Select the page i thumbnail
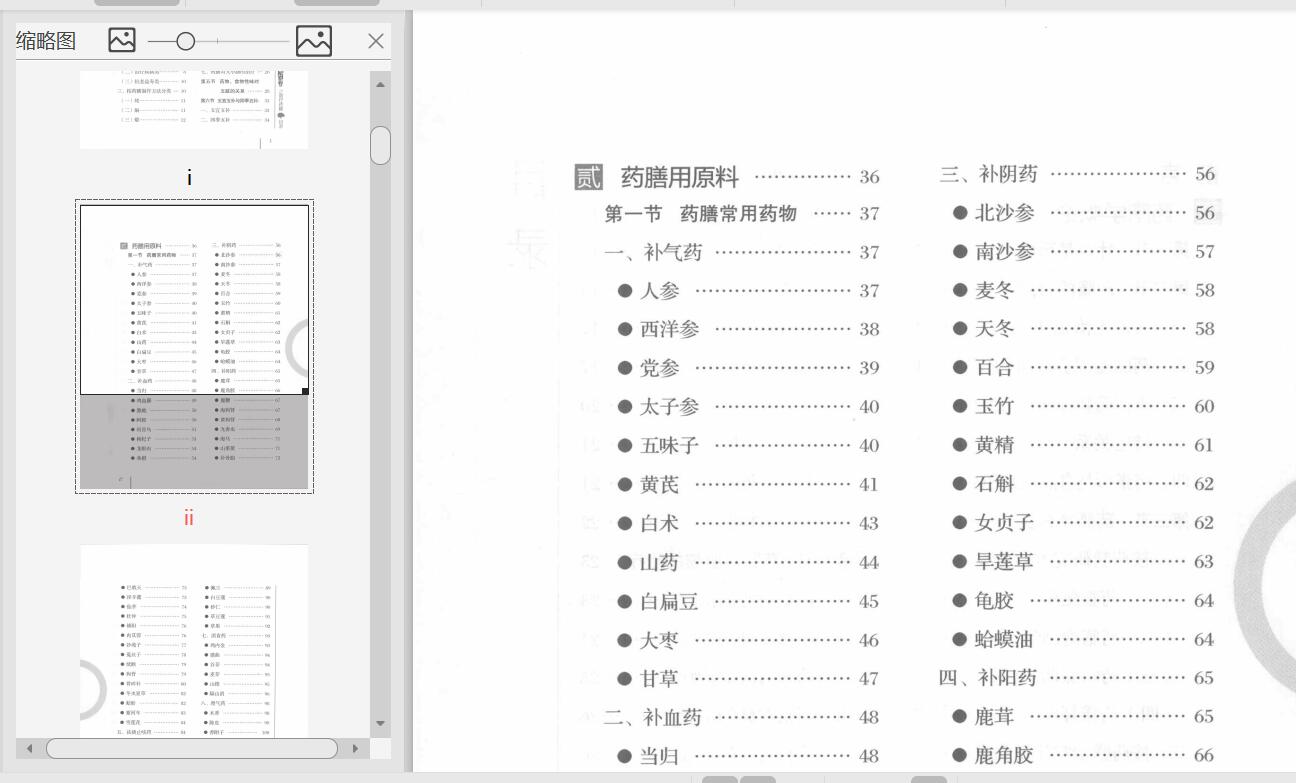 (194, 109)
